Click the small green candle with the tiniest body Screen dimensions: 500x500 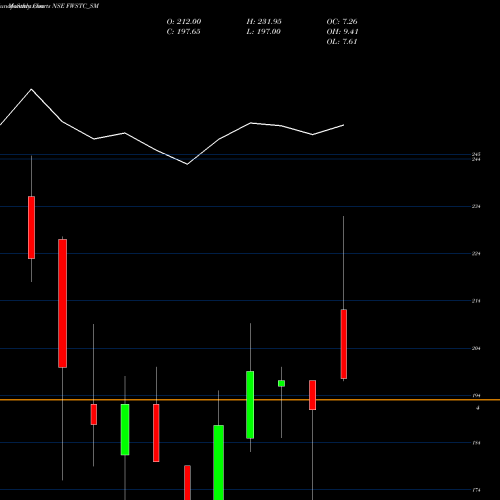pyautogui.click(x=281, y=383)
